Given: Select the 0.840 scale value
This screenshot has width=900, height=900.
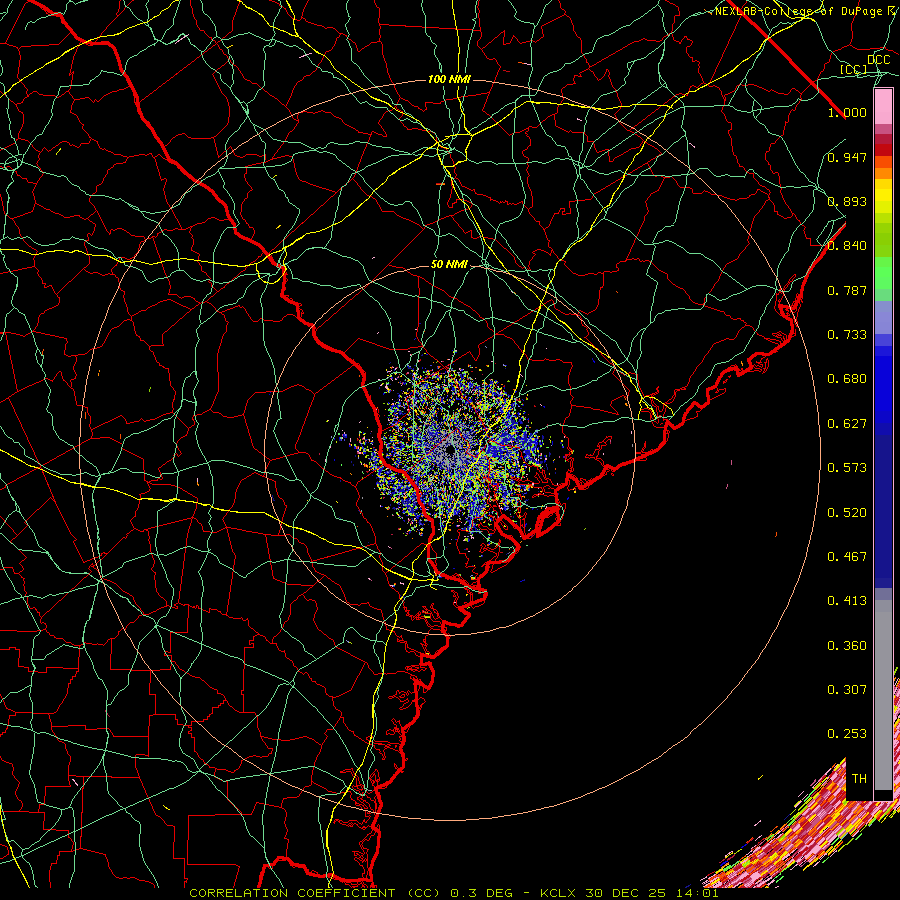Looking at the screenshot, I should (847, 246).
